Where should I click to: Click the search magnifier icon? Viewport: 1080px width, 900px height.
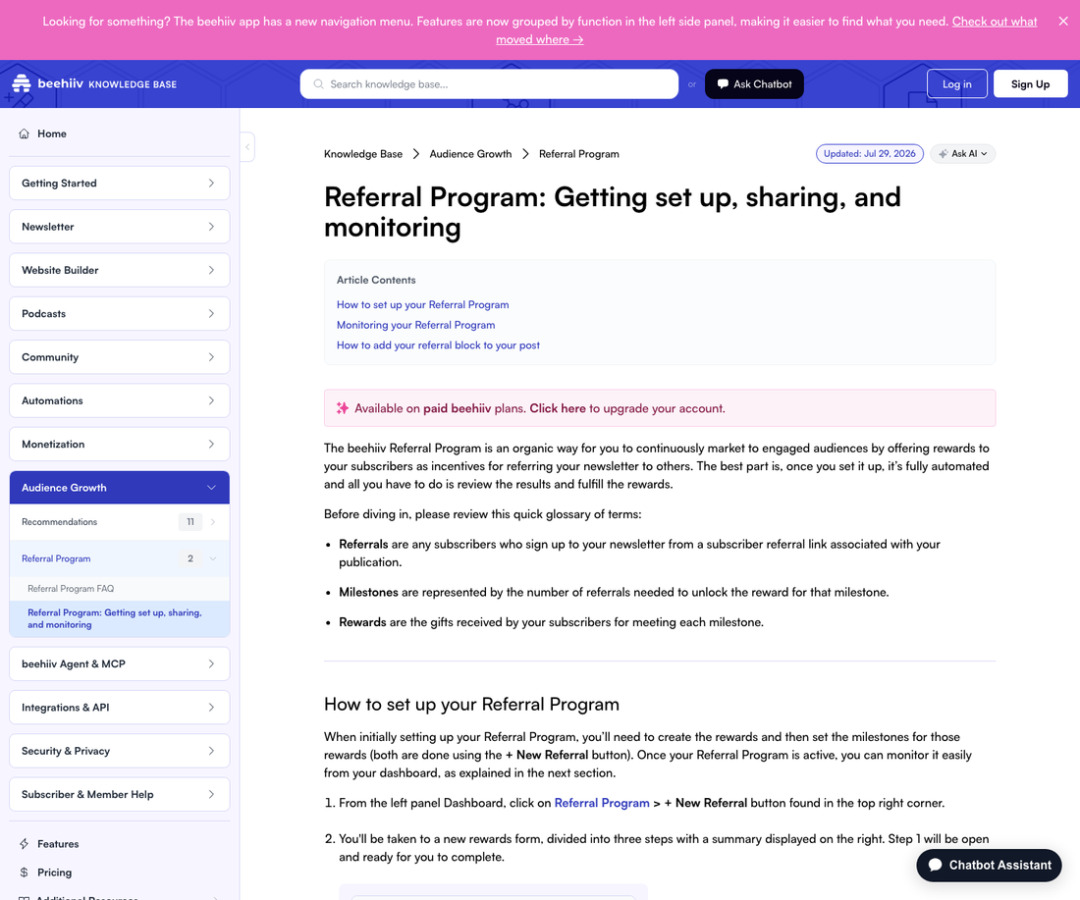(318, 84)
